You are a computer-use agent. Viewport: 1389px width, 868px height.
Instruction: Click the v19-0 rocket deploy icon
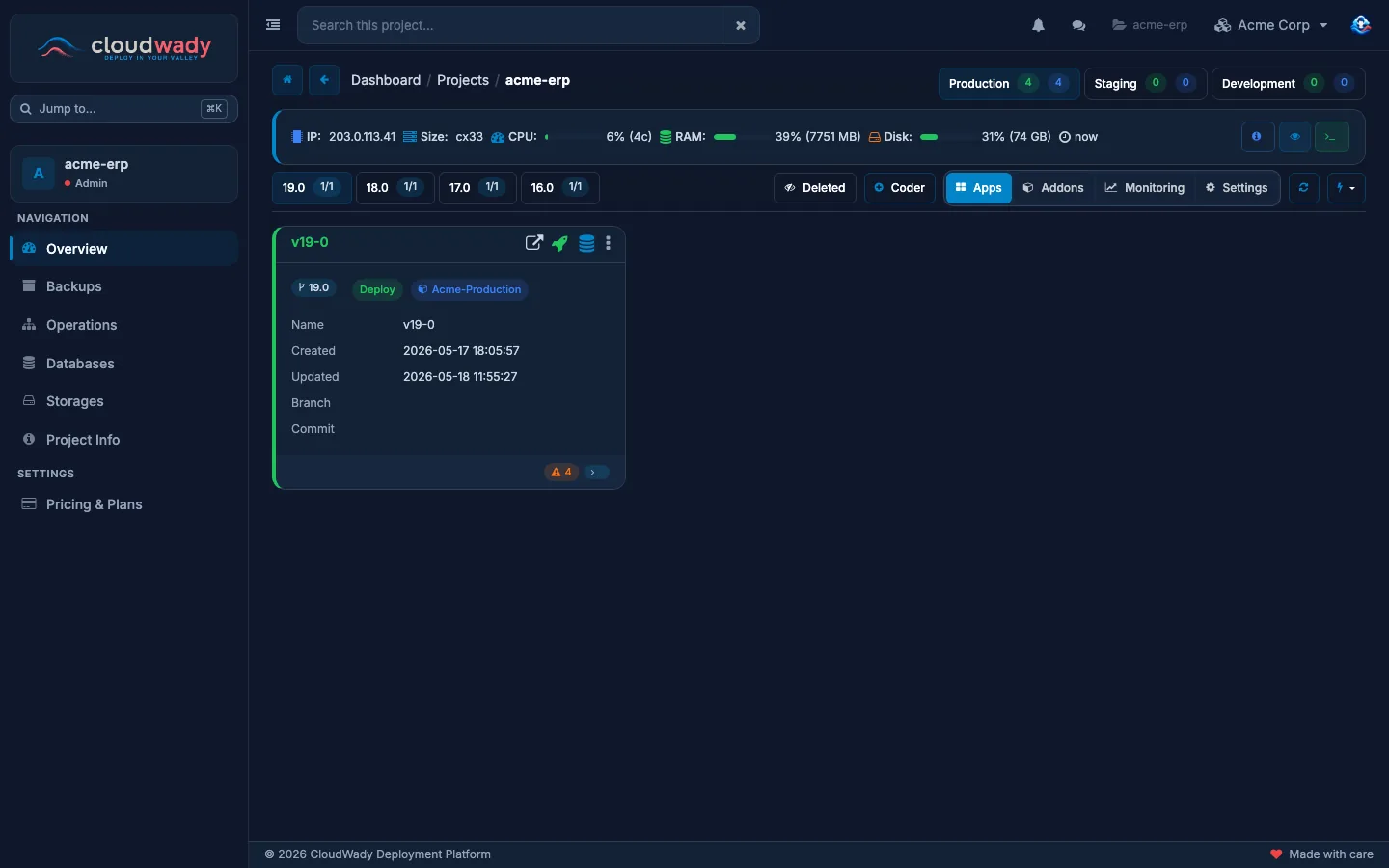click(x=559, y=243)
